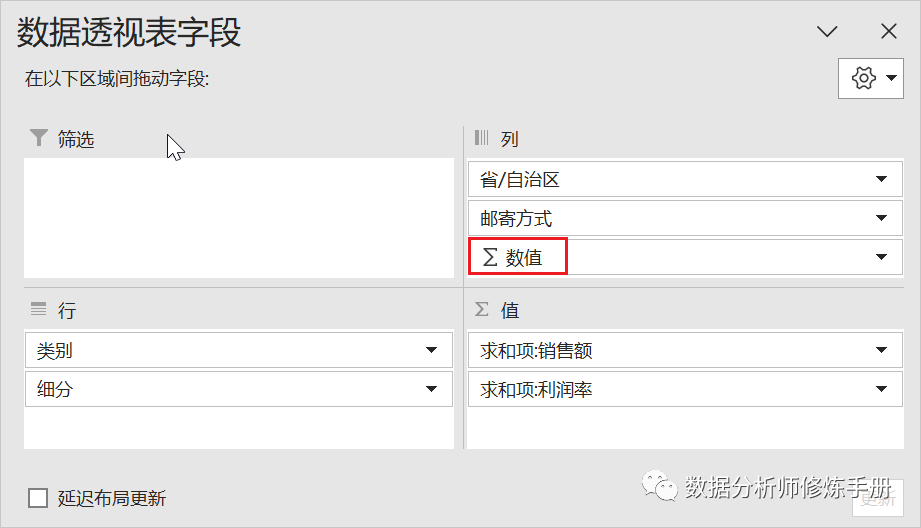Open dropdown arrow for 省/自治区 field
The width and height of the screenshot is (921, 528).
tap(881, 179)
